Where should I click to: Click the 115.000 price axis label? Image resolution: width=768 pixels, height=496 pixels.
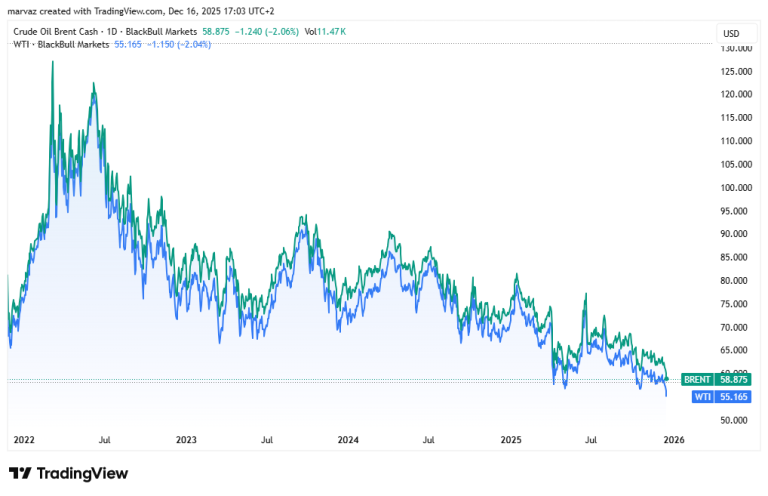tap(736, 118)
